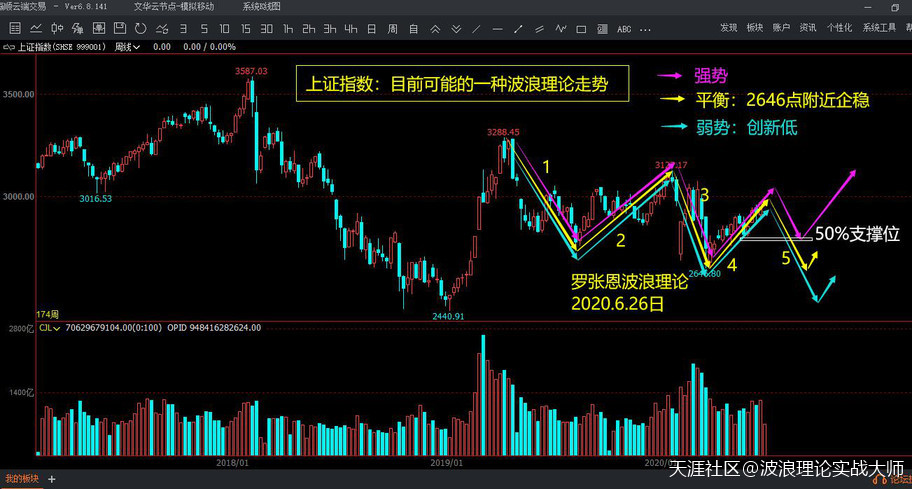Viewport: 912px width, 489px height.
Task: Switch to 15-minute period
Action: (x=245, y=28)
